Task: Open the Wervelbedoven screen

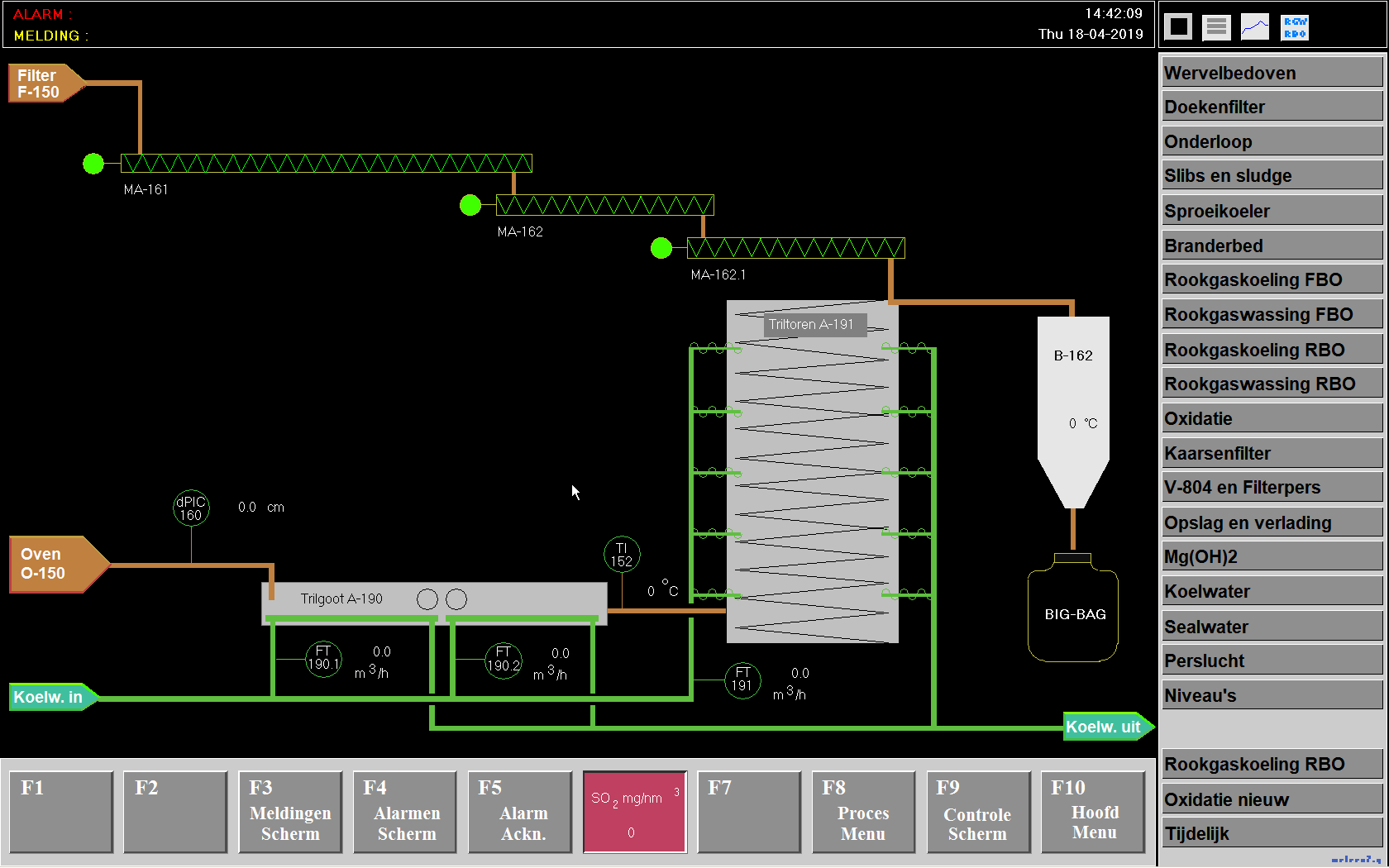Action: [x=1272, y=73]
